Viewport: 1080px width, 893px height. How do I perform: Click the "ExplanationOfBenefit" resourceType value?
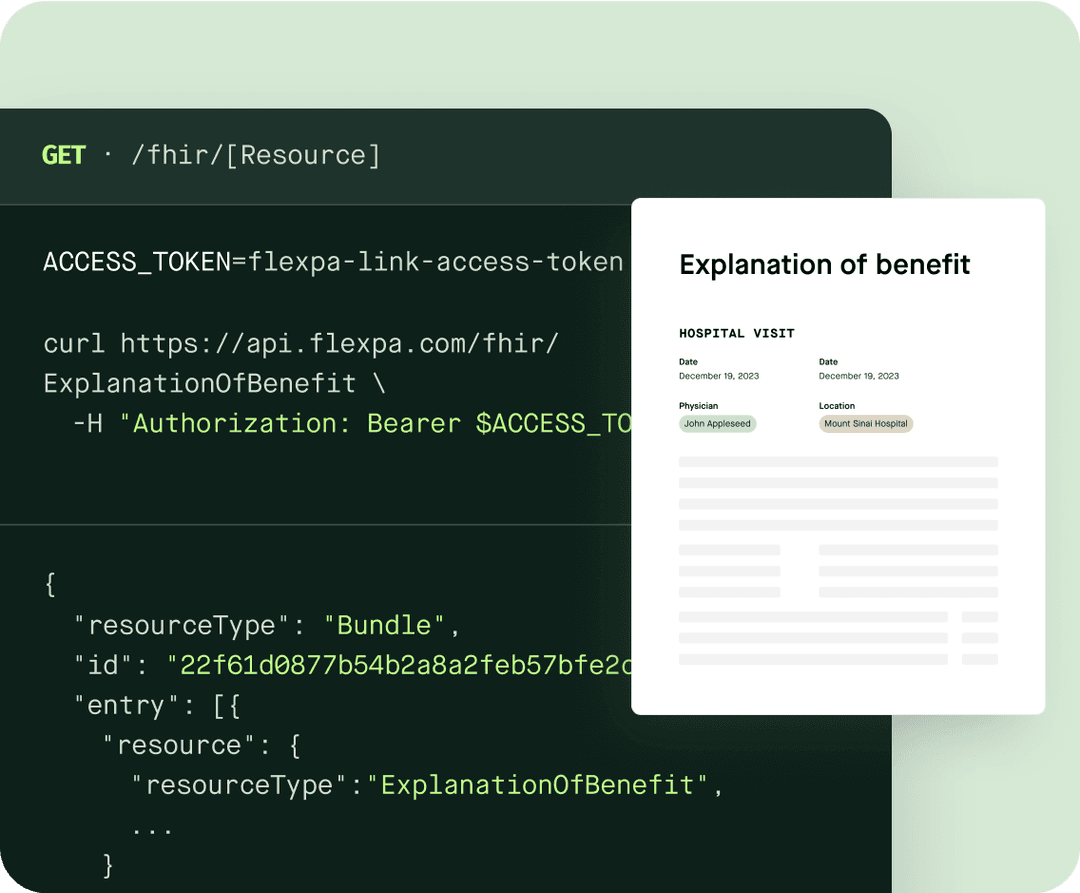pos(538,785)
